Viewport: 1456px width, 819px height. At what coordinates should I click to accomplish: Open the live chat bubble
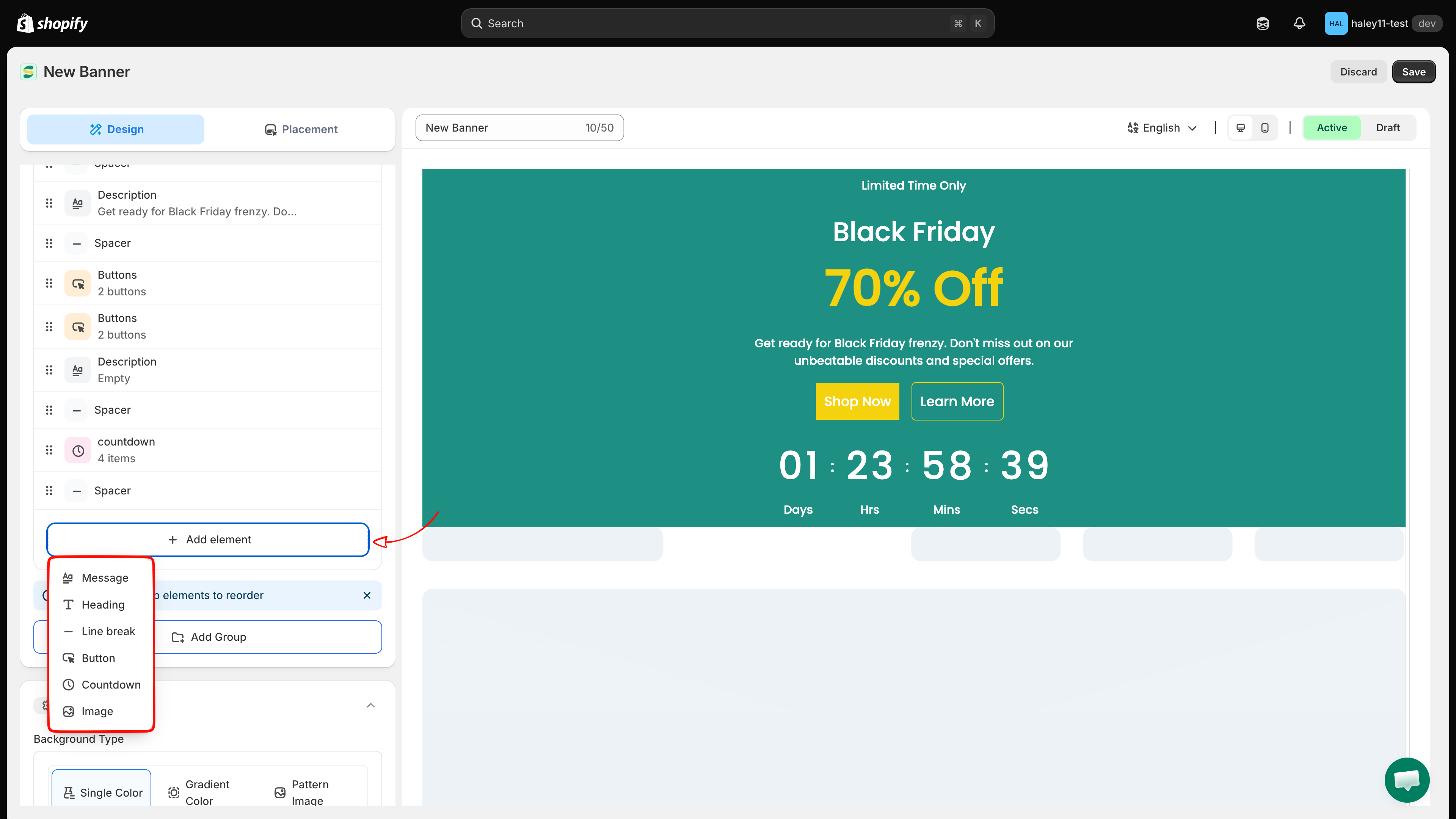click(1407, 780)
